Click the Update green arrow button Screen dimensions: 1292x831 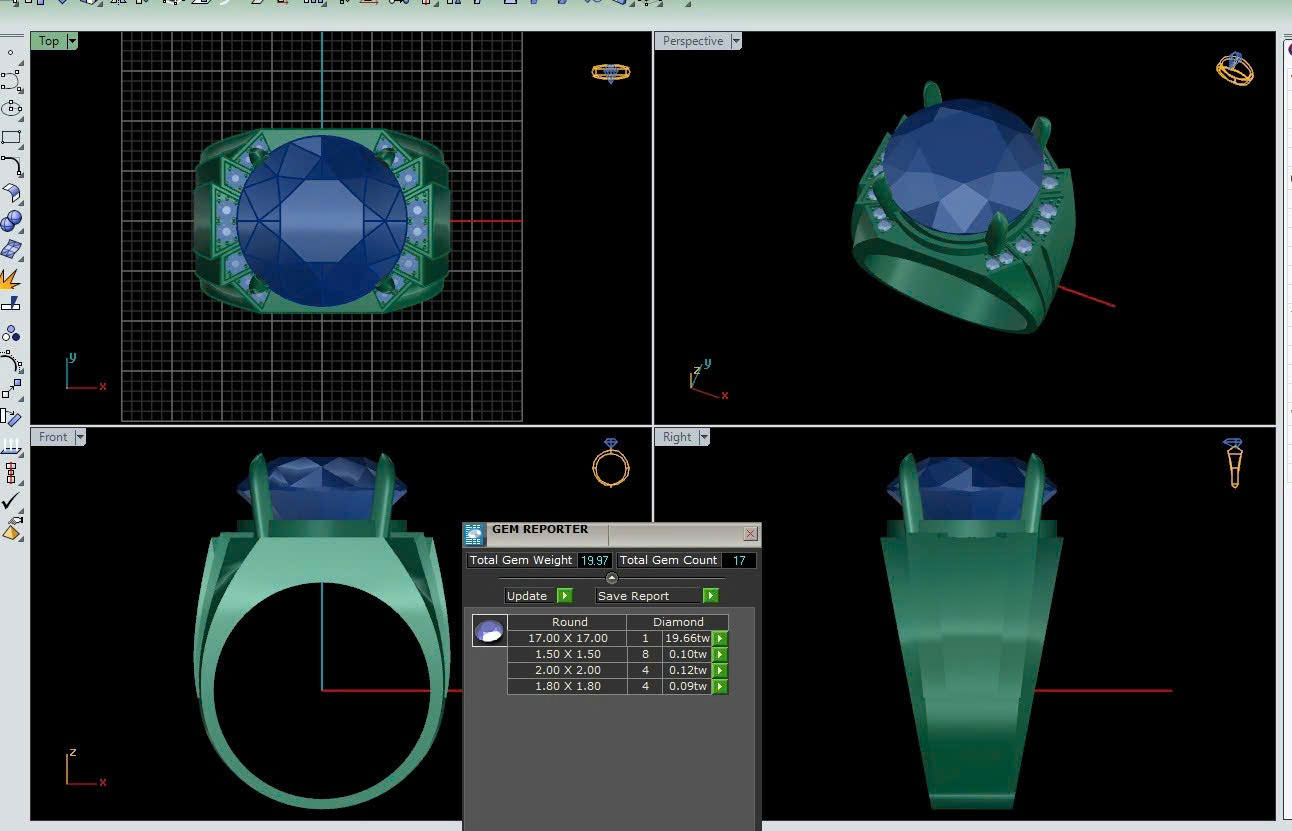pyautogui.click(x=564, y=596)
